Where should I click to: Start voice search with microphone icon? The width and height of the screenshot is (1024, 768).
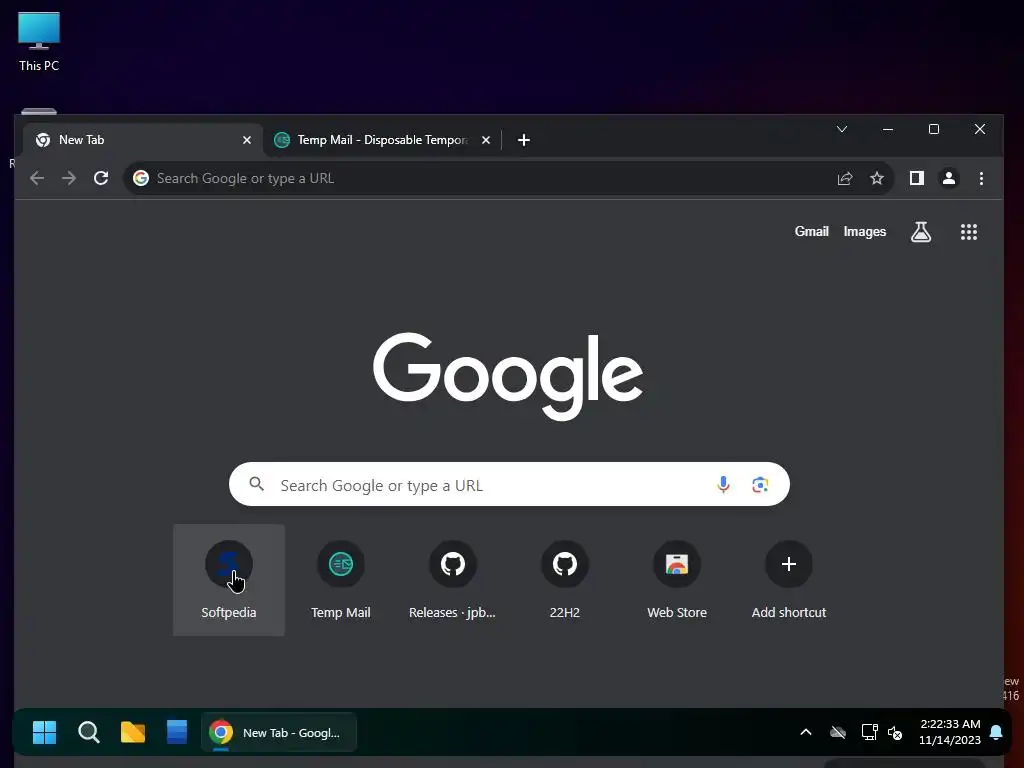coord(723,485)
